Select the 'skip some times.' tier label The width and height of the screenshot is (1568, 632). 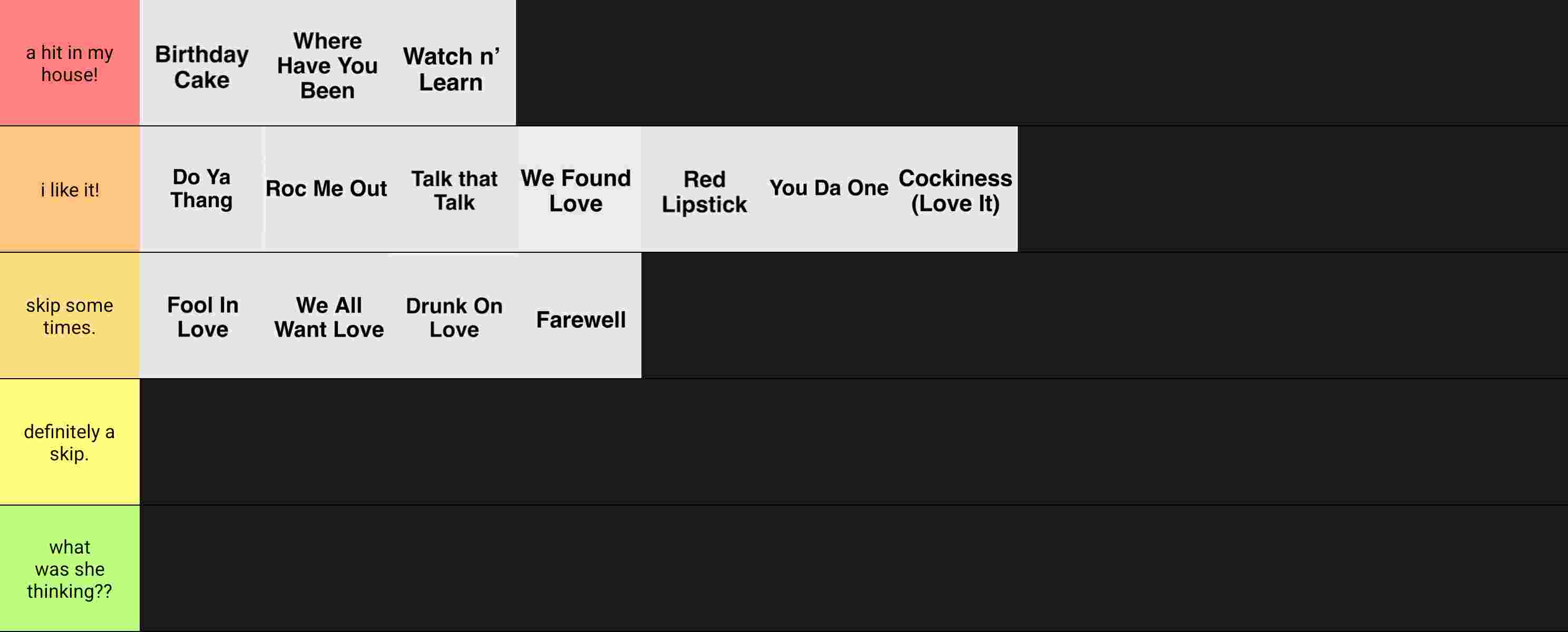point(70,315)
